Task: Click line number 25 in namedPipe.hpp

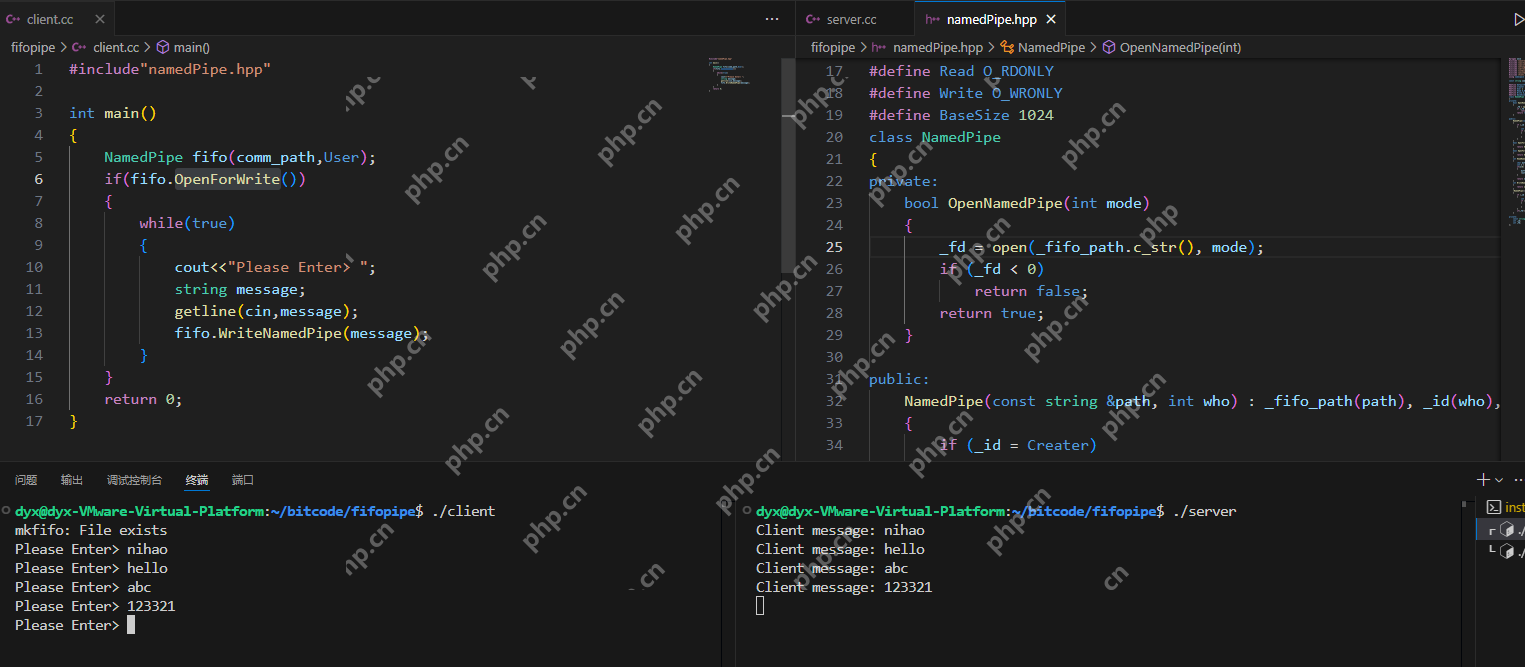Action: 834,247
